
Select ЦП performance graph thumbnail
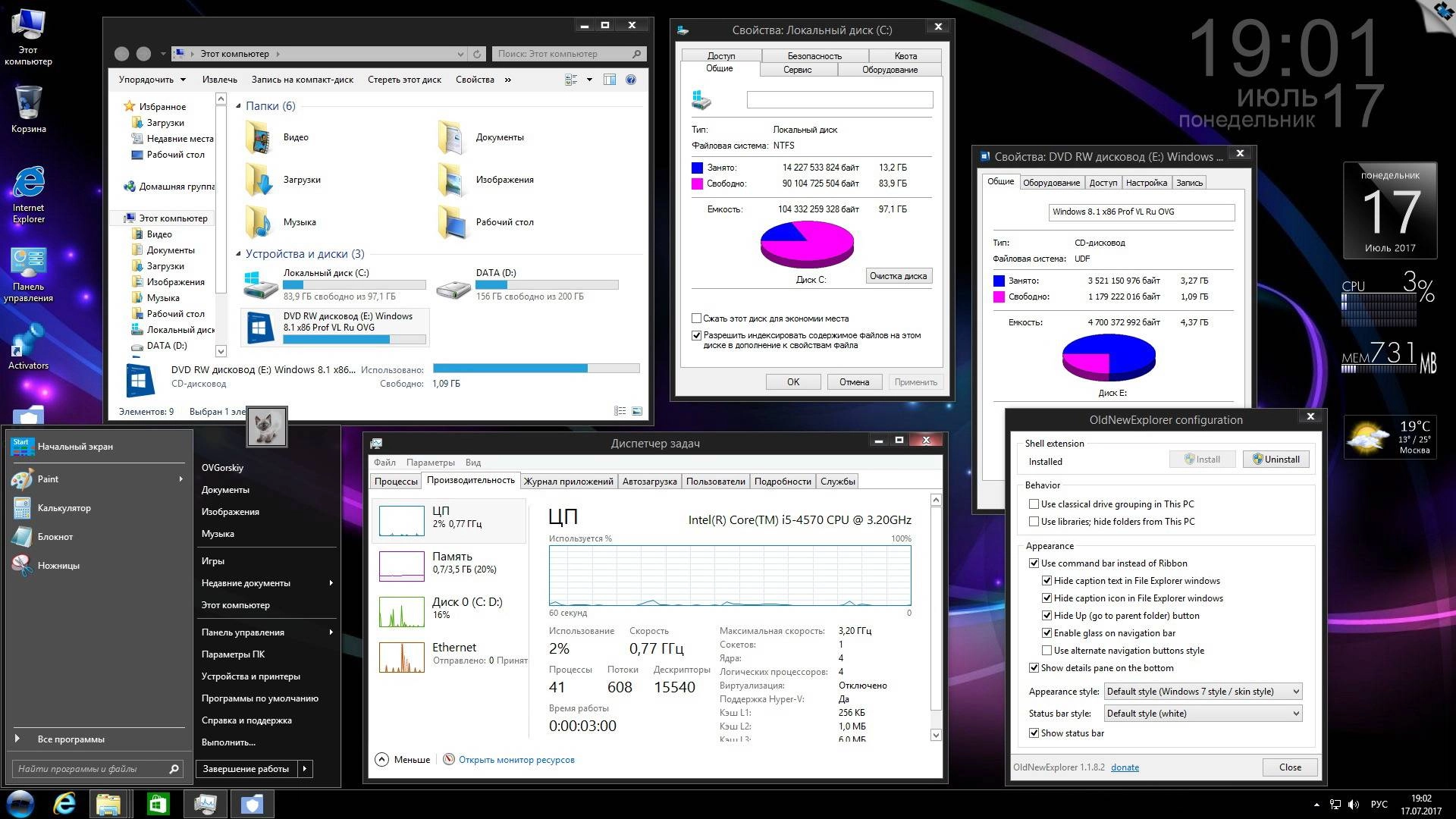coord(401,520)
